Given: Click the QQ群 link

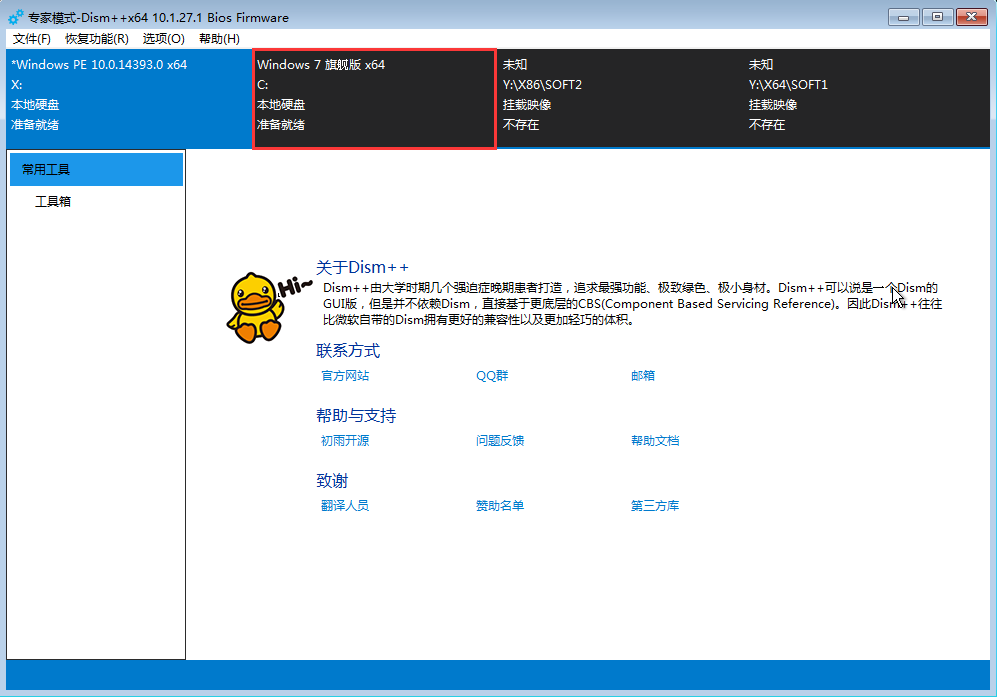Looking at the screenshot, I should click(x=493, y=375).
